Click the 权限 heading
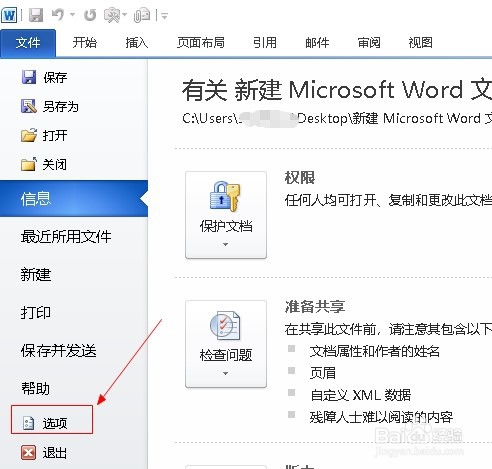This screenshot has width=492, height=469. 300,177
